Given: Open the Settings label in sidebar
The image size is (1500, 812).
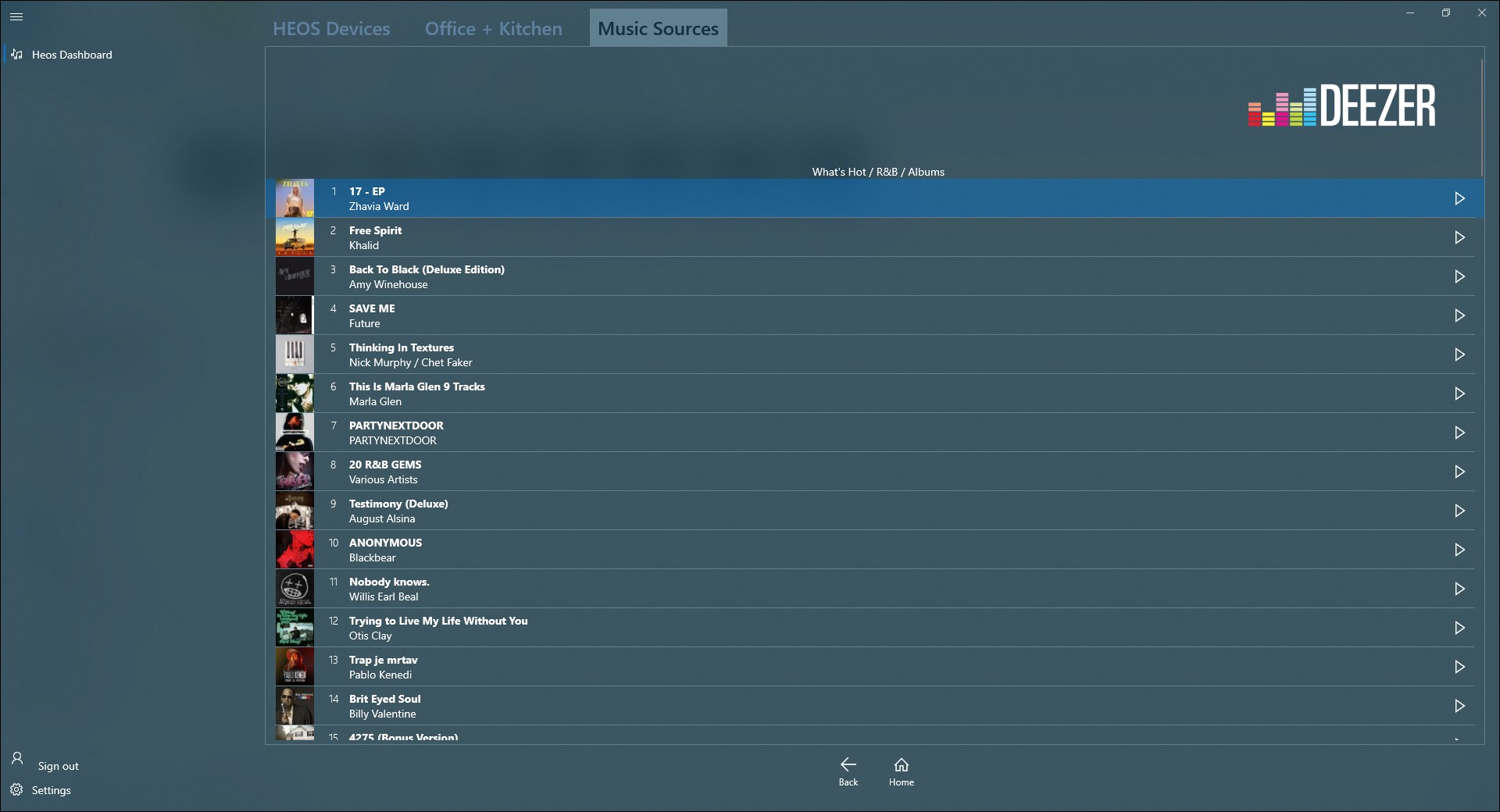Looking at the screenshot, I should 52,790.
